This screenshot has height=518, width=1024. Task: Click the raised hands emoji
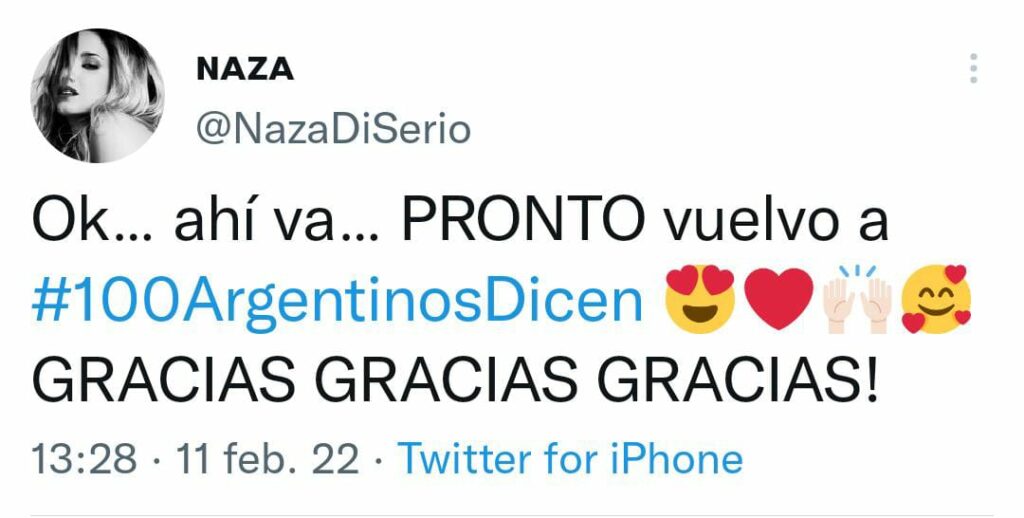(857, 299)
